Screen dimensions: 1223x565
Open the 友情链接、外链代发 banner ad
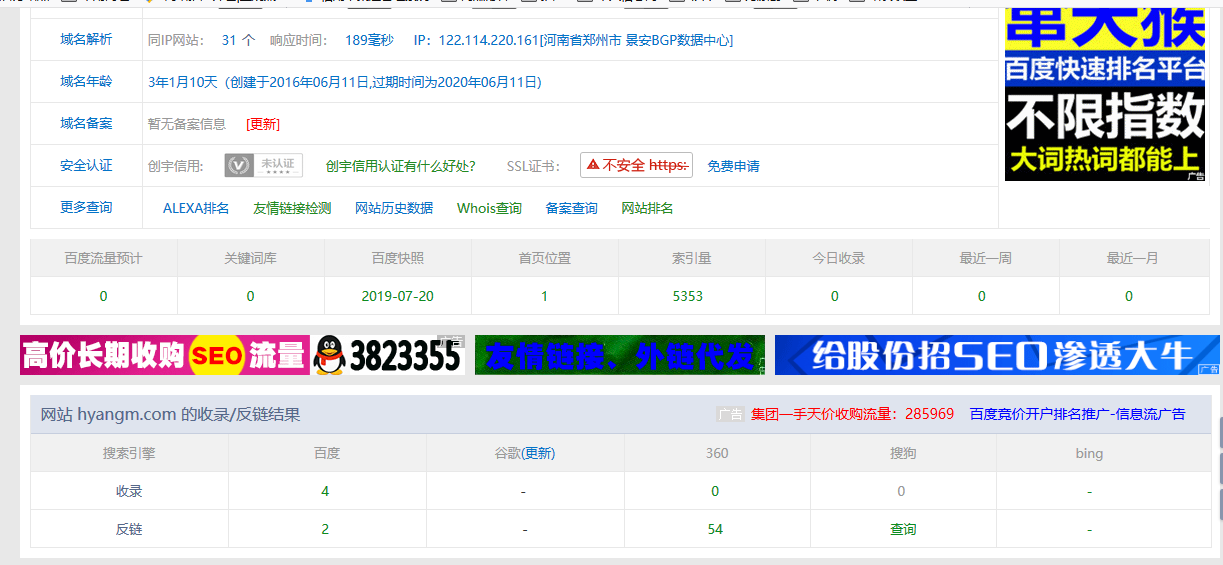click(620, 355)
